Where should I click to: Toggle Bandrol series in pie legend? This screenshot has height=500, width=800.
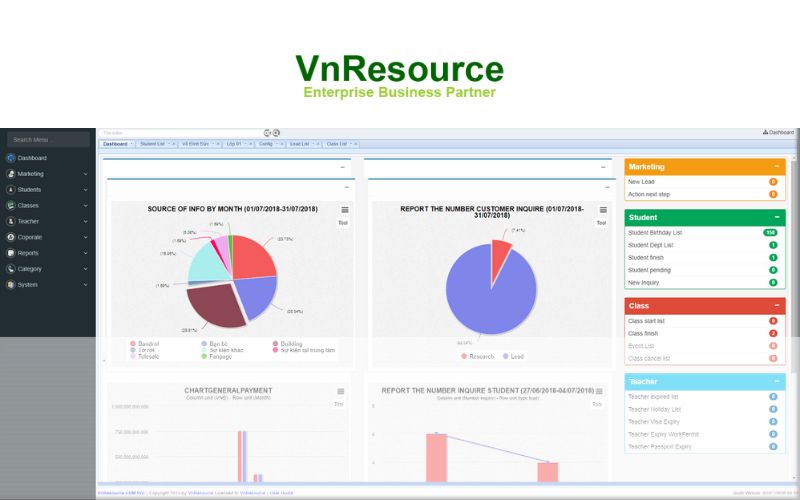[x=144, y=344]
